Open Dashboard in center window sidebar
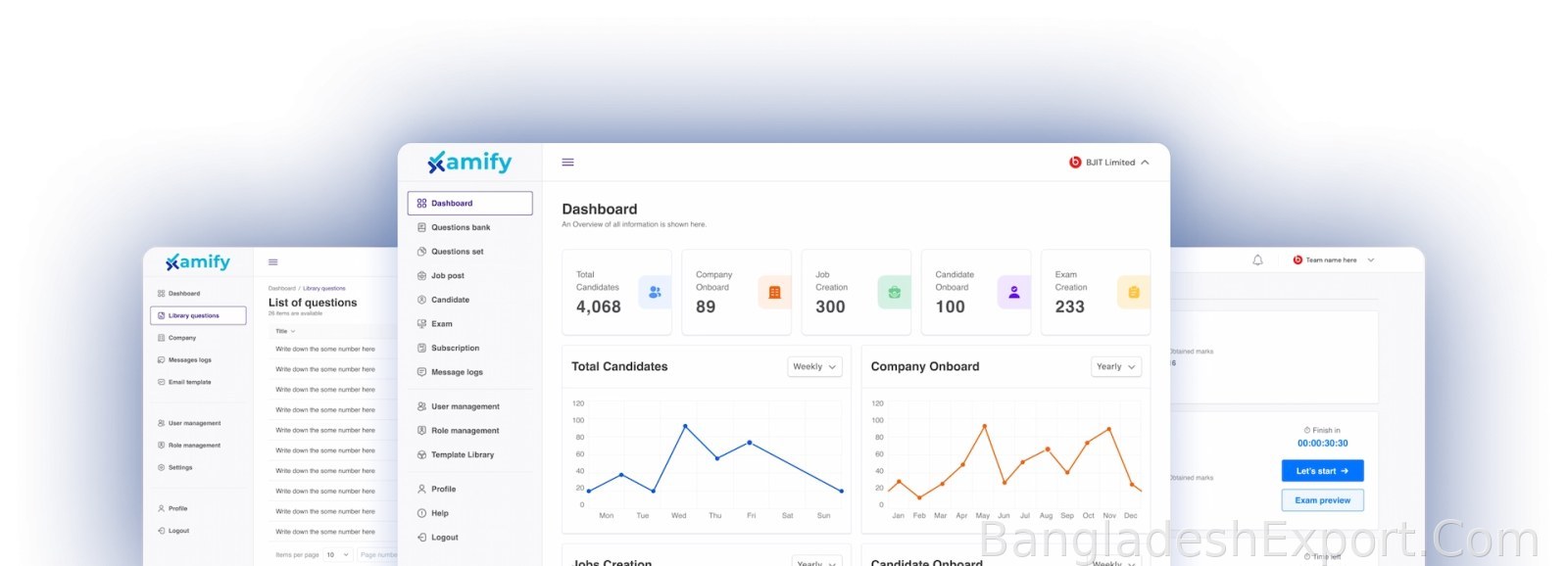Screen dimensions: 1568x566 [469, 203]
